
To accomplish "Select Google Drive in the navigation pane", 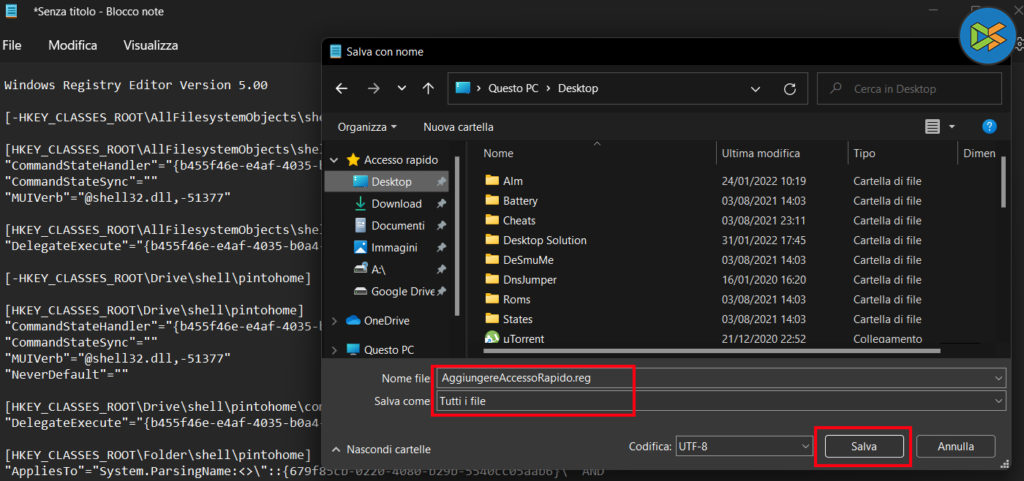I will [x=402, y=291].
